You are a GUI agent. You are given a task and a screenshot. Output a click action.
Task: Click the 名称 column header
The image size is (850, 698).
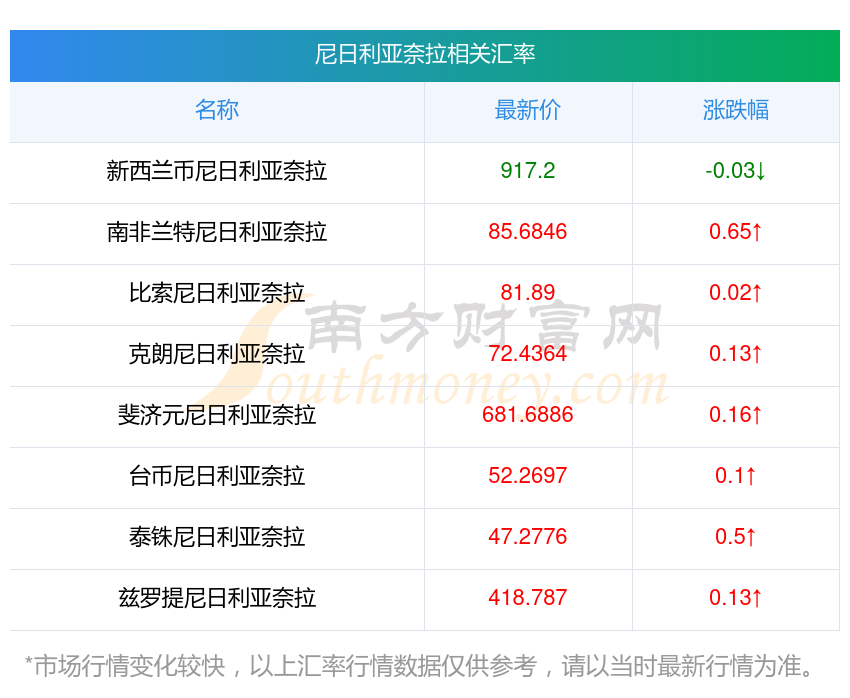pos(217,110)
